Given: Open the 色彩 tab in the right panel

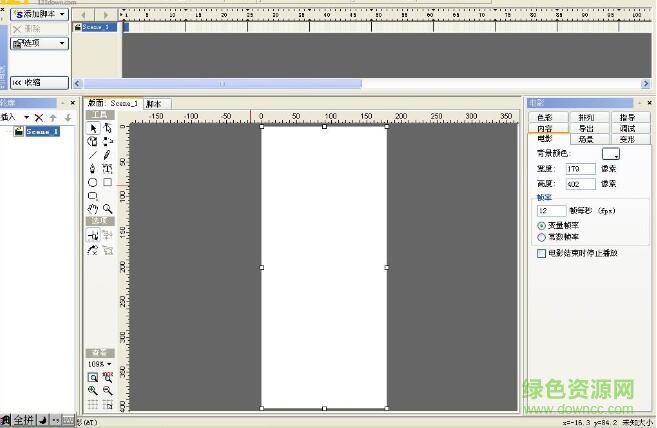Looking at the screenshot, I should (545, 118).
